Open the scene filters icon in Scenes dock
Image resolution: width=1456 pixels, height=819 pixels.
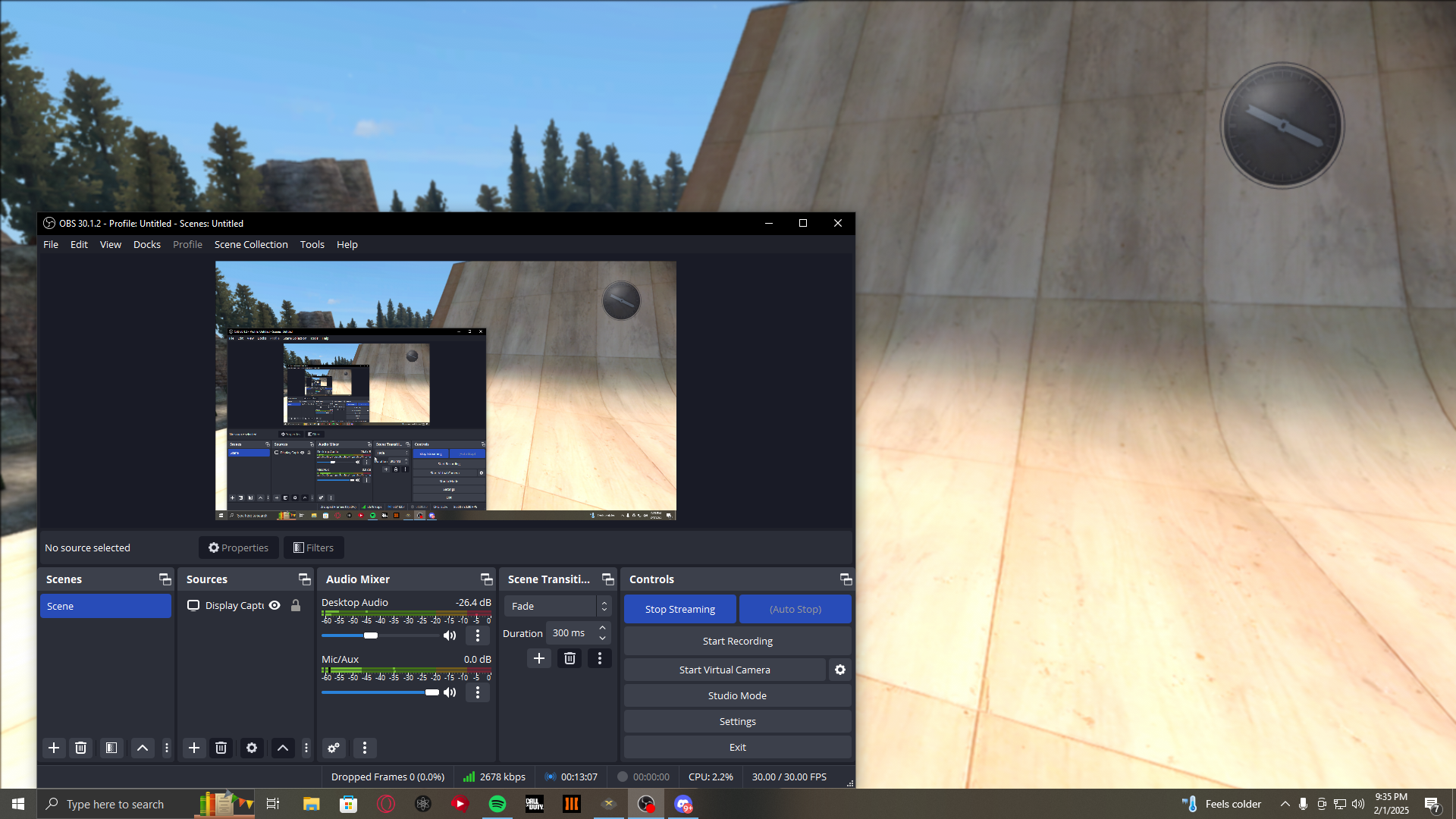pyautogui.click(x=111, y=748)
